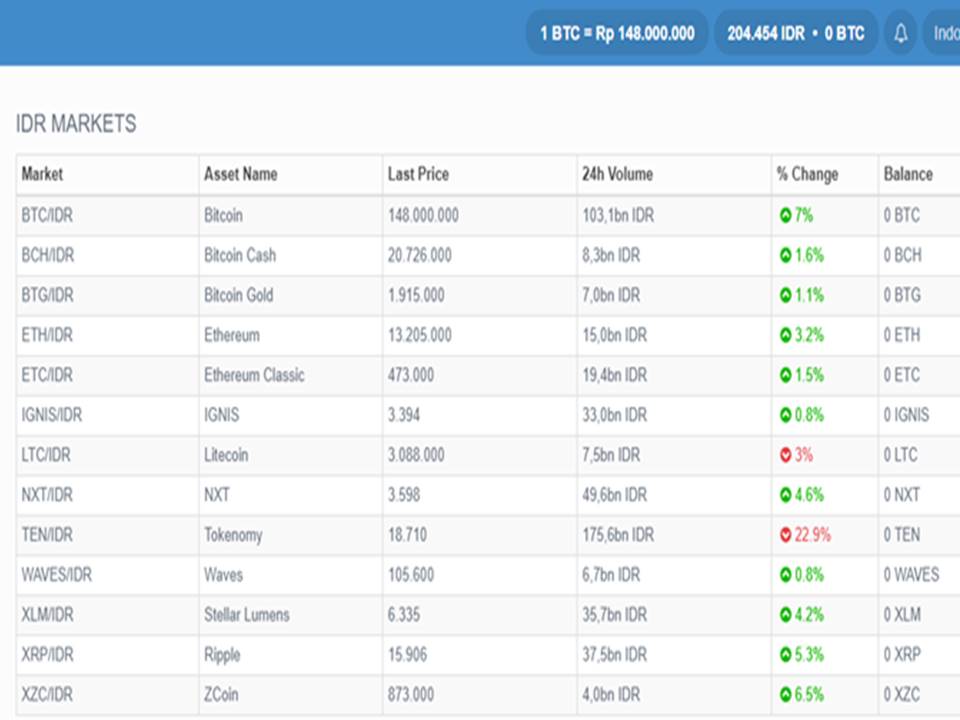The height and width of the screenshot is (720, 960).
Task: Sort by the Market column header
Action: tap(42, 174)
